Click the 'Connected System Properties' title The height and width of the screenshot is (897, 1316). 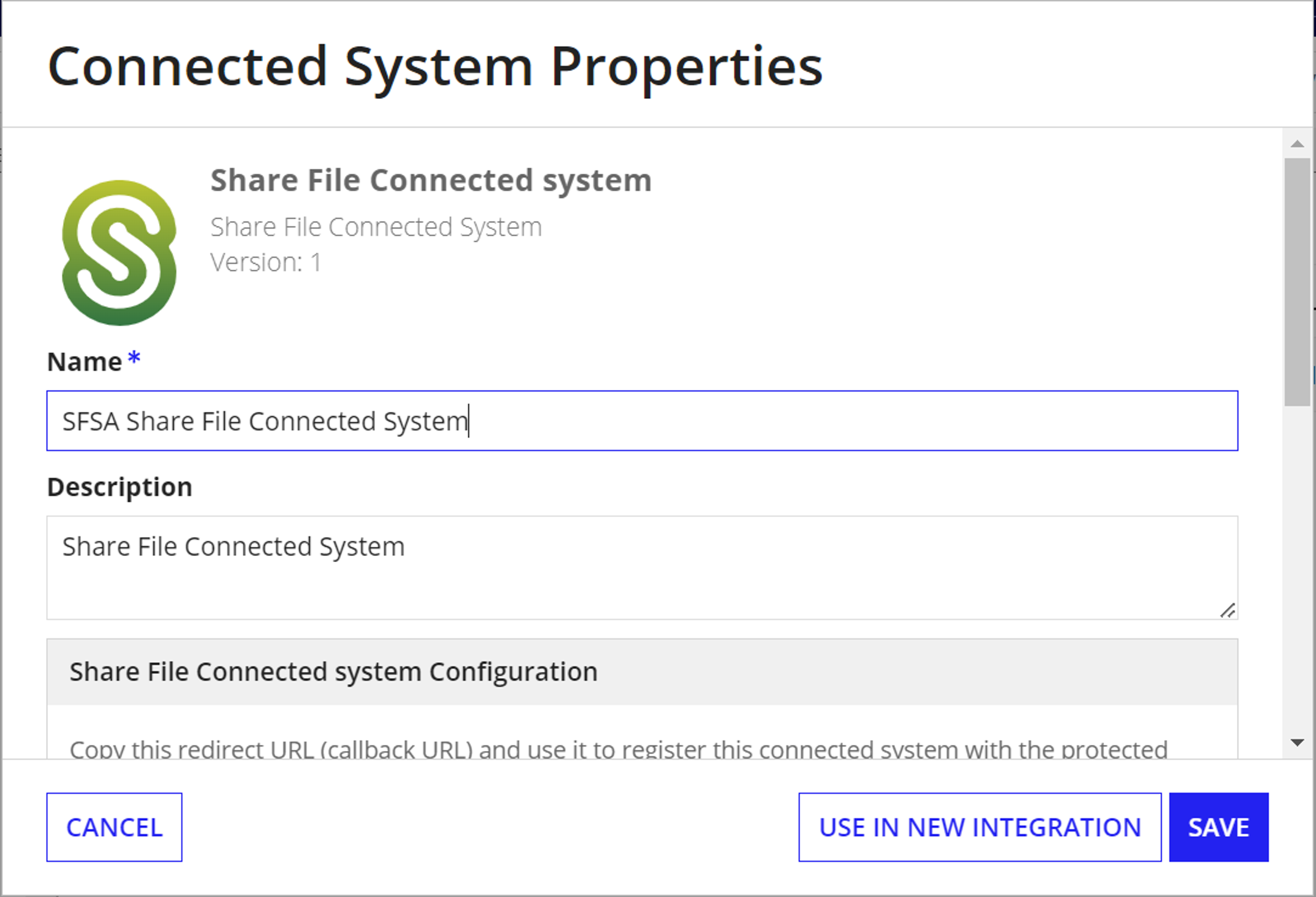435,68
